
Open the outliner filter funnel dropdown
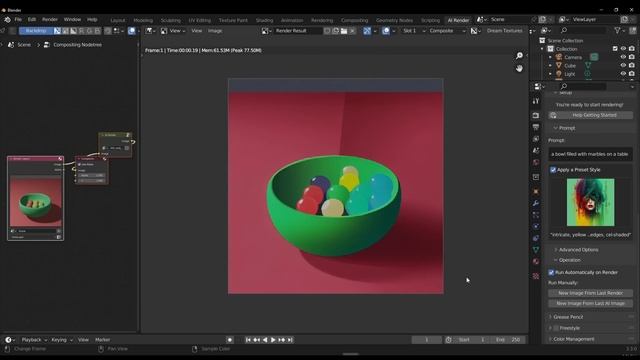(619, 31)
